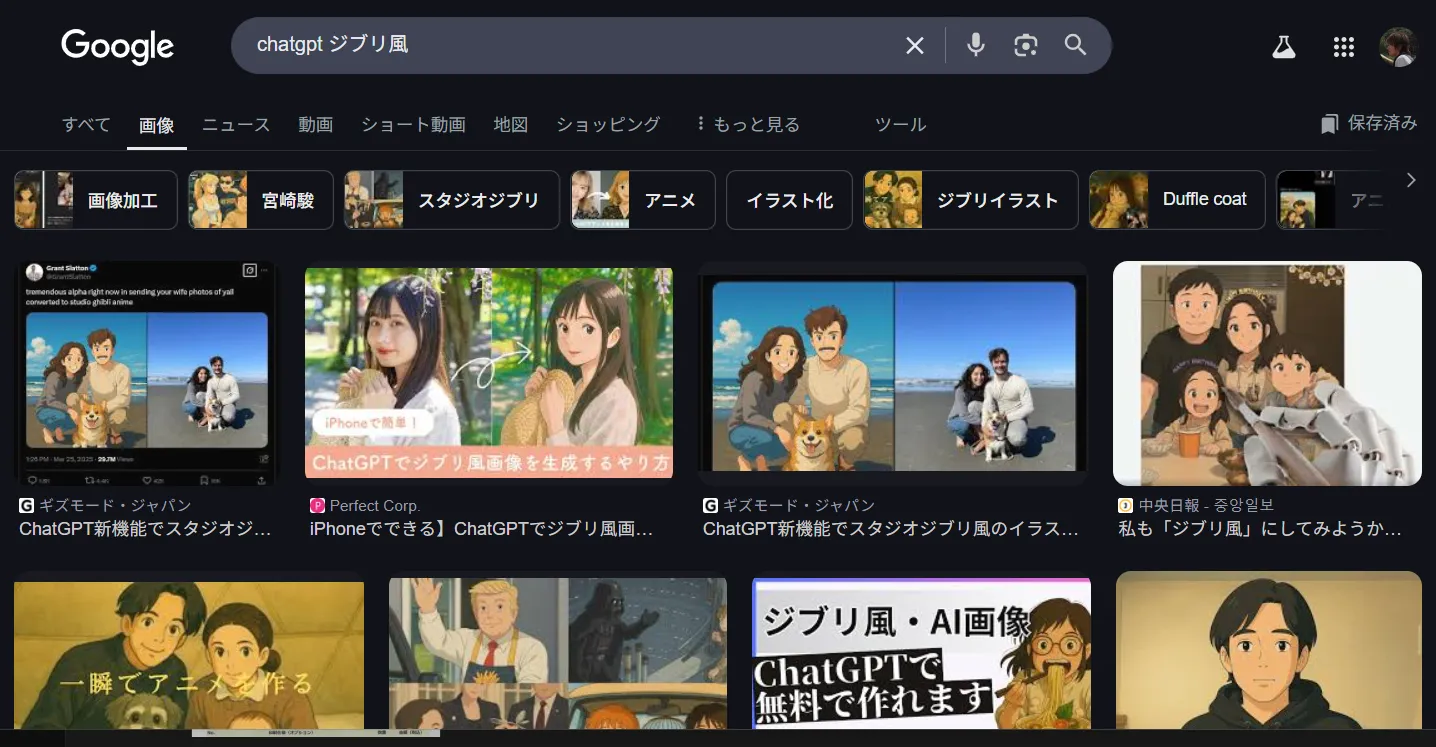
Task: Open the Trump and Darth Vader collage image
Action: coord(558,653)
